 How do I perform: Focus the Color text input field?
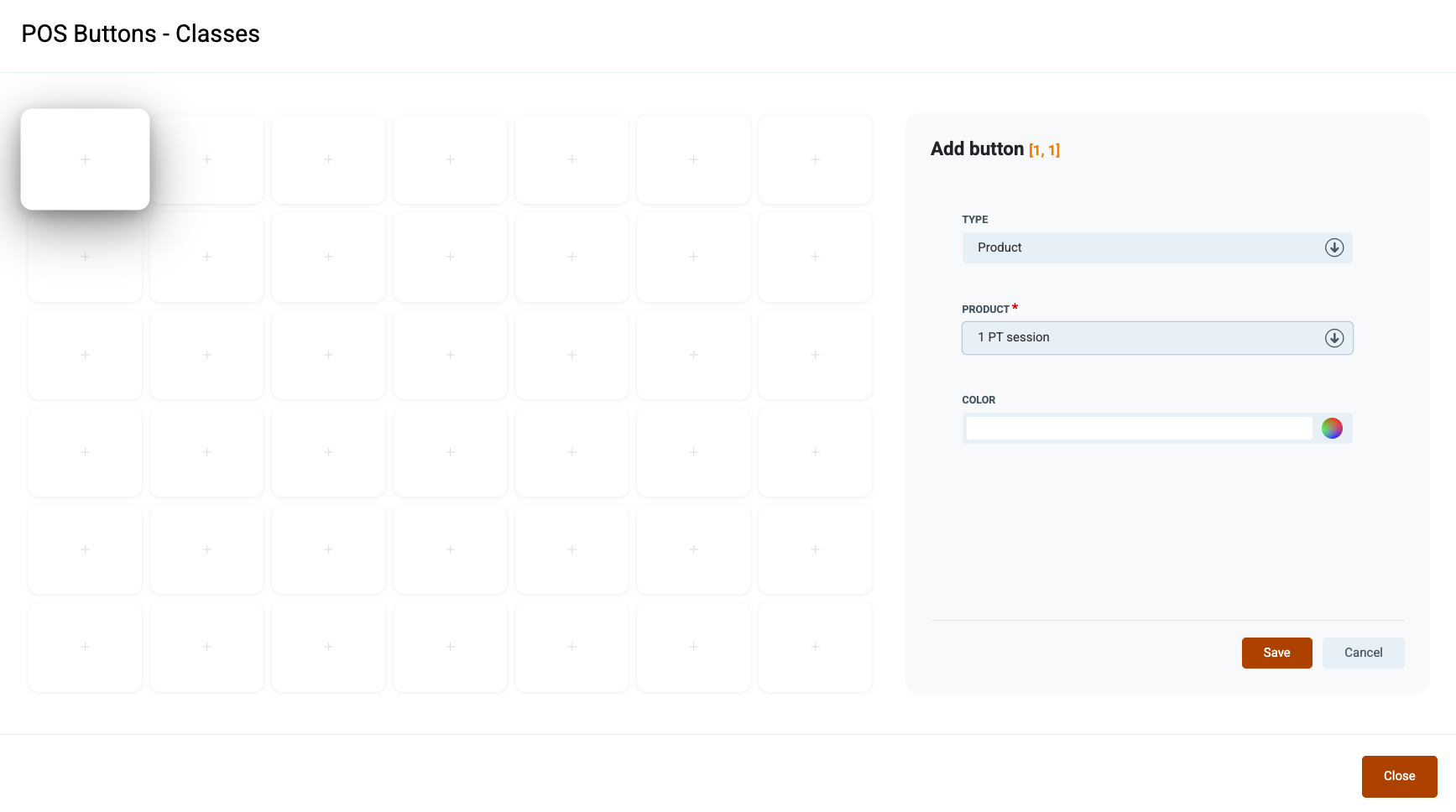(x=1139, y=429)
